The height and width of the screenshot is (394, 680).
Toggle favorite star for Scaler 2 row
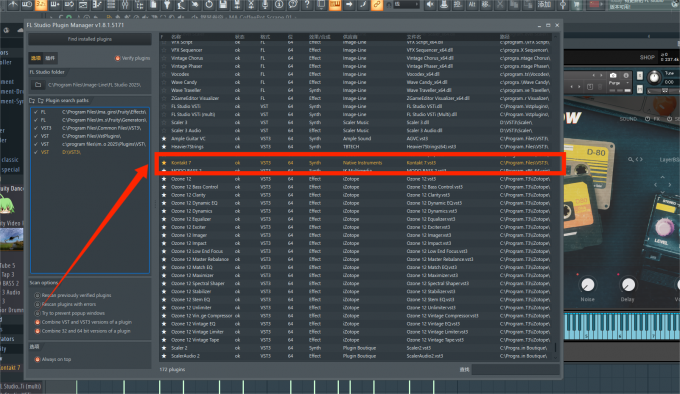(x=164, y=348)
